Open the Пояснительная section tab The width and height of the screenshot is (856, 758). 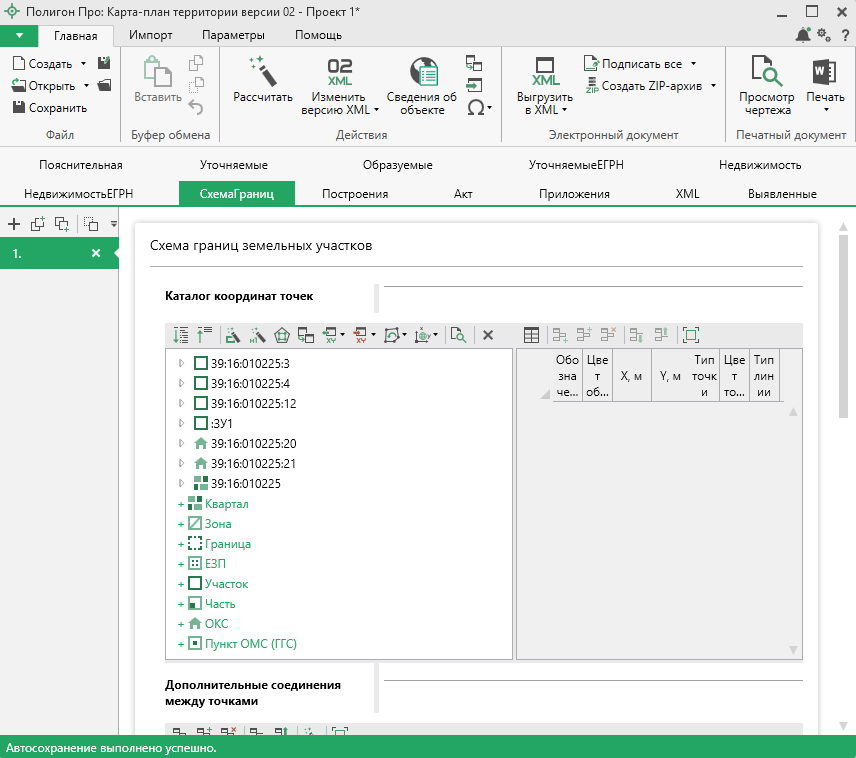point(81,165)
